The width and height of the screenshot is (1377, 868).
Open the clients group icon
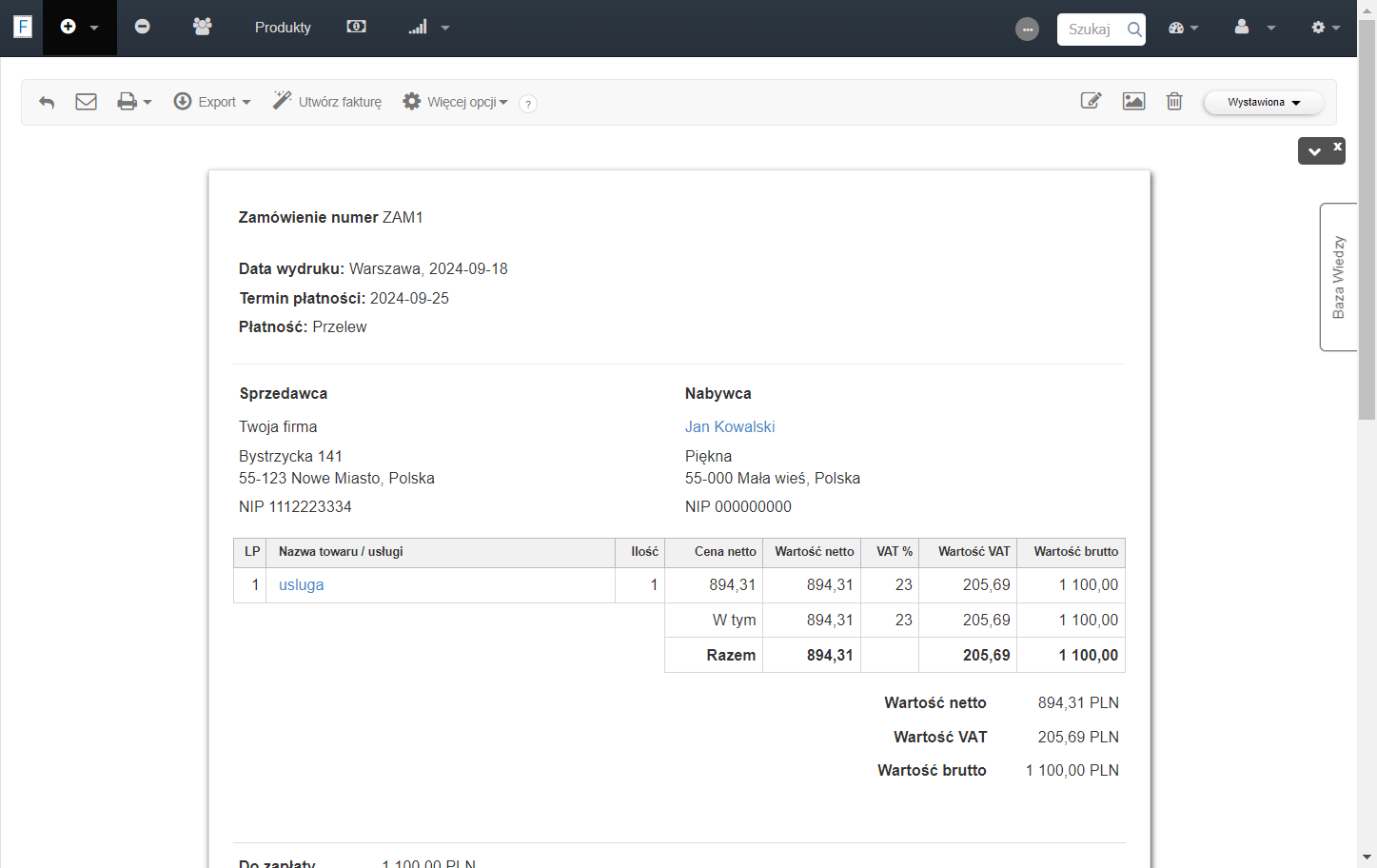coord(202,27)
